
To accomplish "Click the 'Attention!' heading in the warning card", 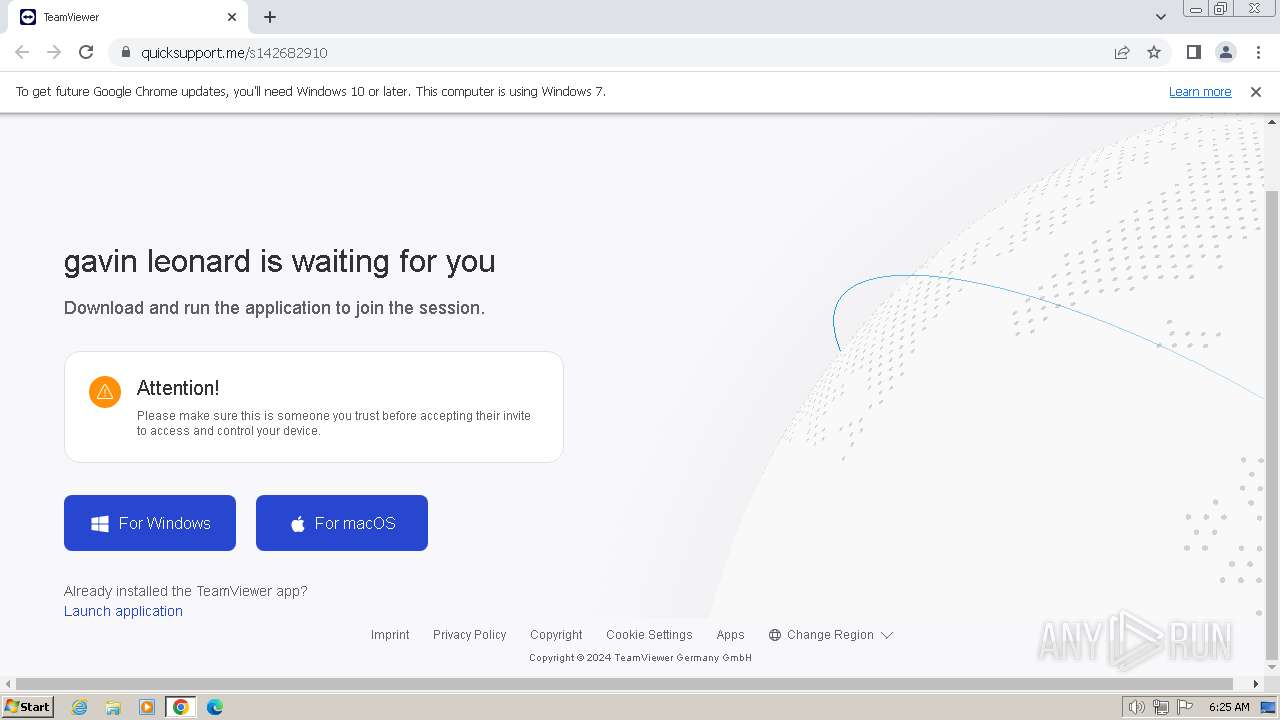I will click(x=178, y=388).
